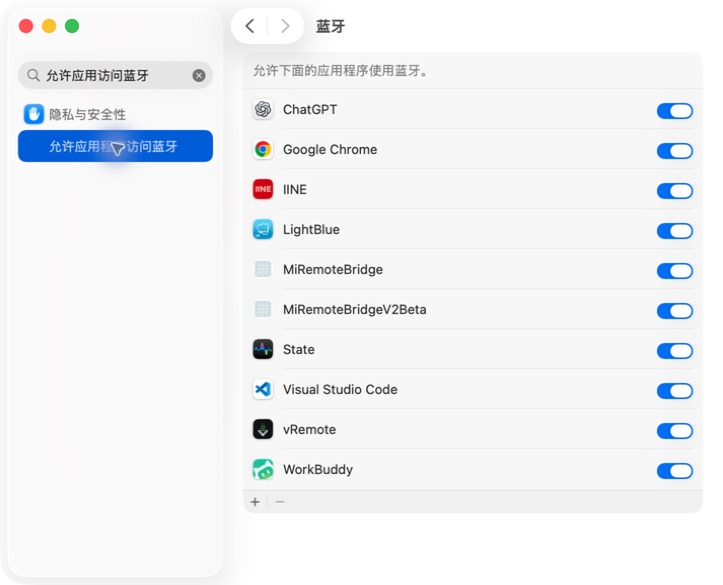Screen dimensions: 723x585
Task: Click the MiRemoteBridge placeholder icon
Action: (x=263, y=269)
